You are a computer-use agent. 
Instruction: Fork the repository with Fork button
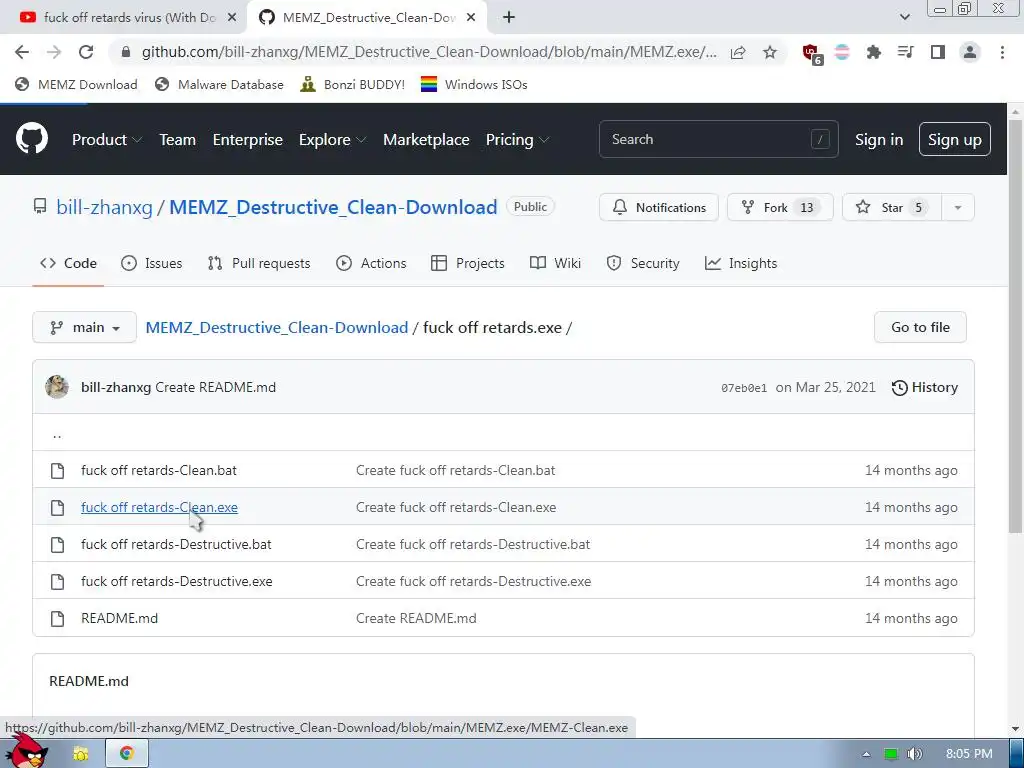point(780,208)
